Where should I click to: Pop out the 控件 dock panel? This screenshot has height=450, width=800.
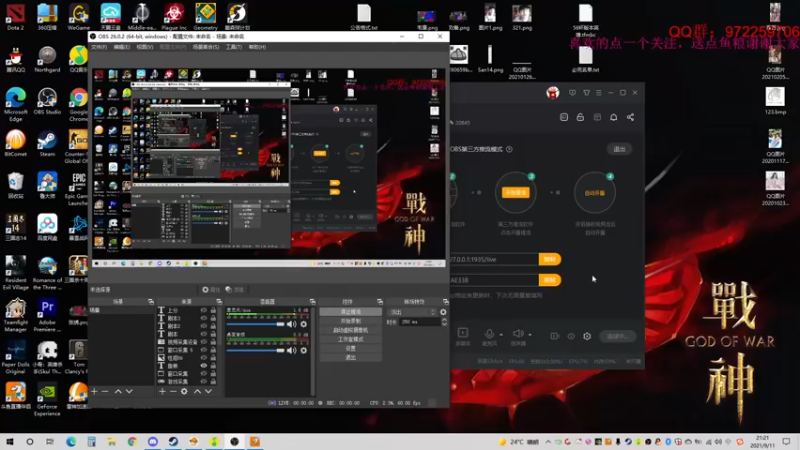(380, 302)
